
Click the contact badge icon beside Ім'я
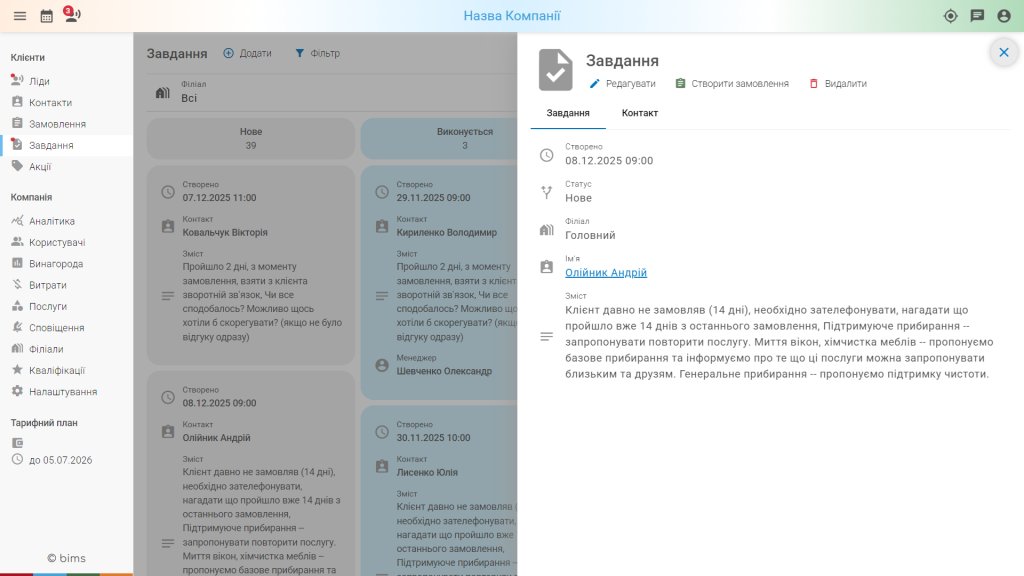point(547,266)
